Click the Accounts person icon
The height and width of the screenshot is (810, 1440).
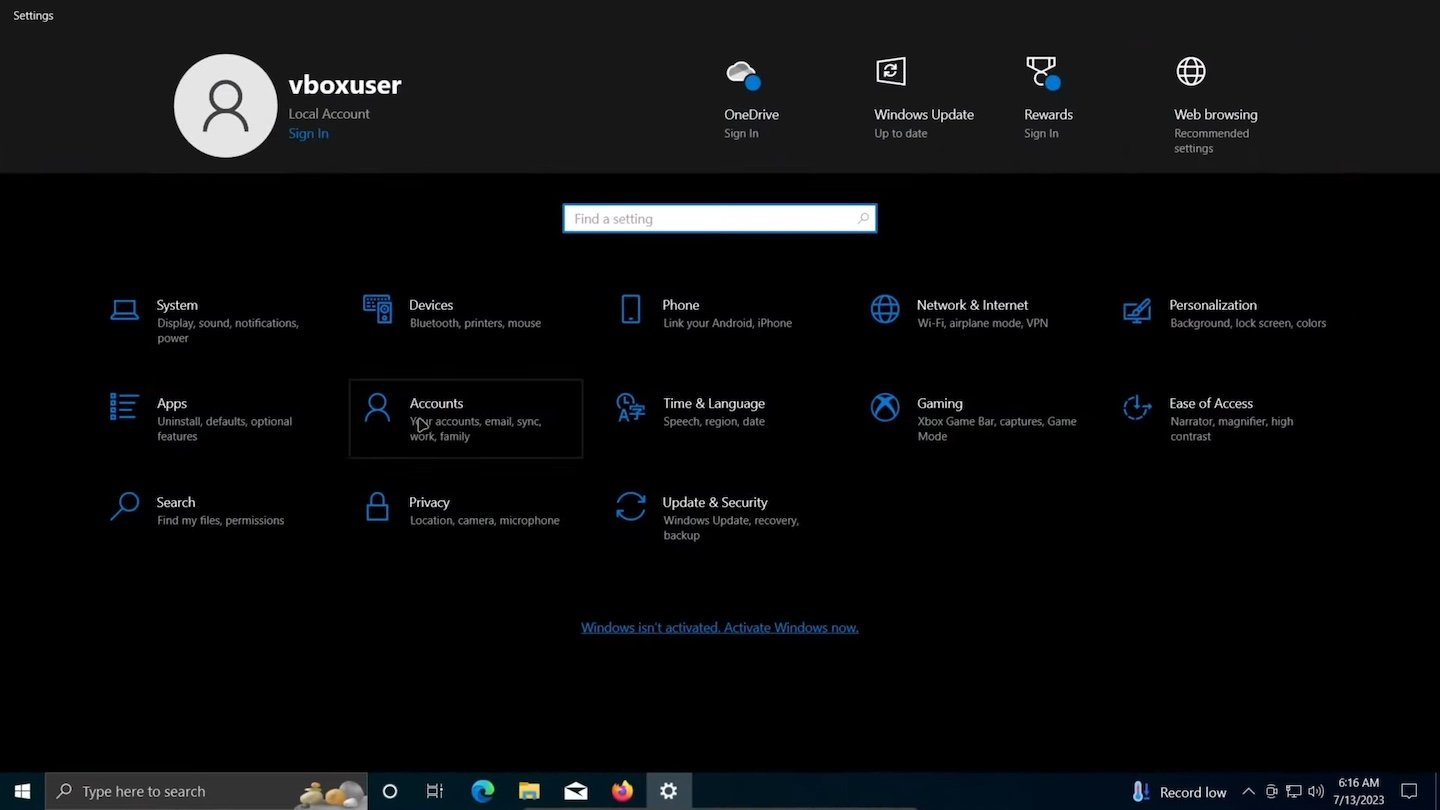pyautogui.click(x=377, y=407)
